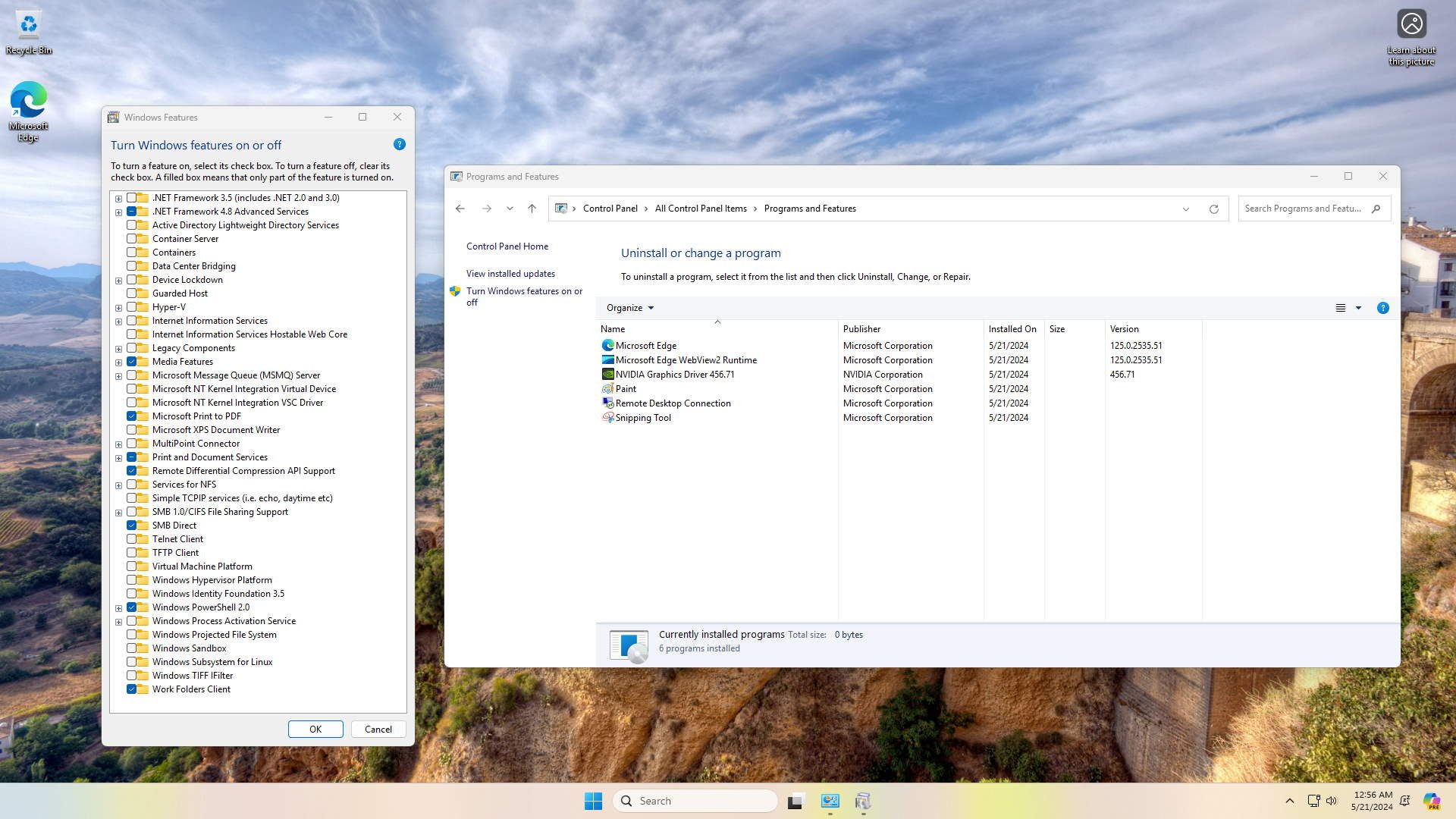Viewport: 1456px width, 819px height.
Task: Click the Change your view icon
Action: tap(1340, 308)
